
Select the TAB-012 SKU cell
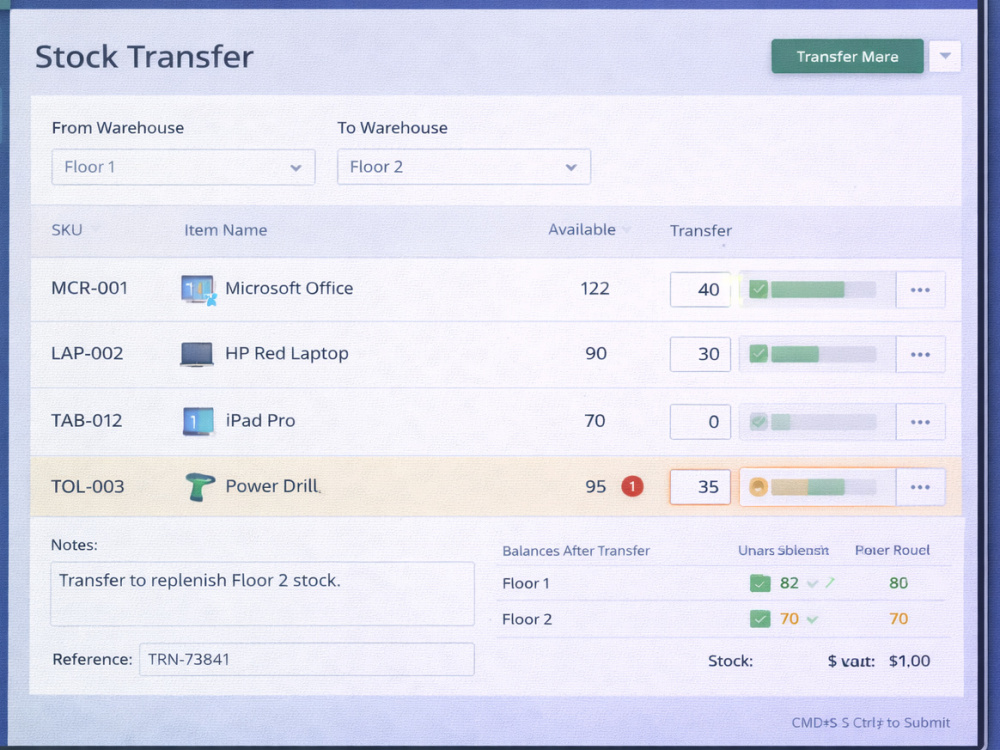point(87,421)
